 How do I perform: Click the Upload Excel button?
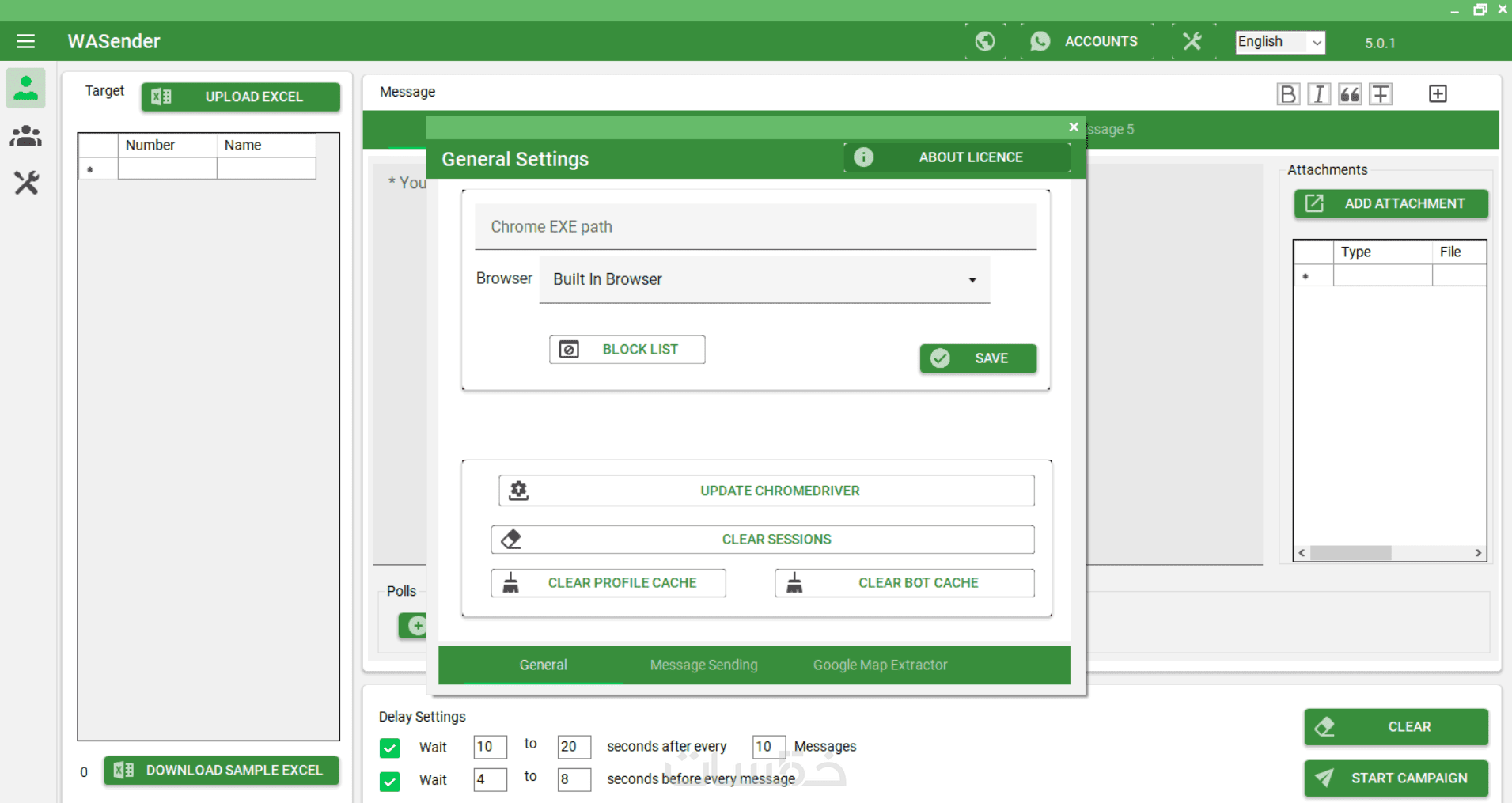point(241,97)
